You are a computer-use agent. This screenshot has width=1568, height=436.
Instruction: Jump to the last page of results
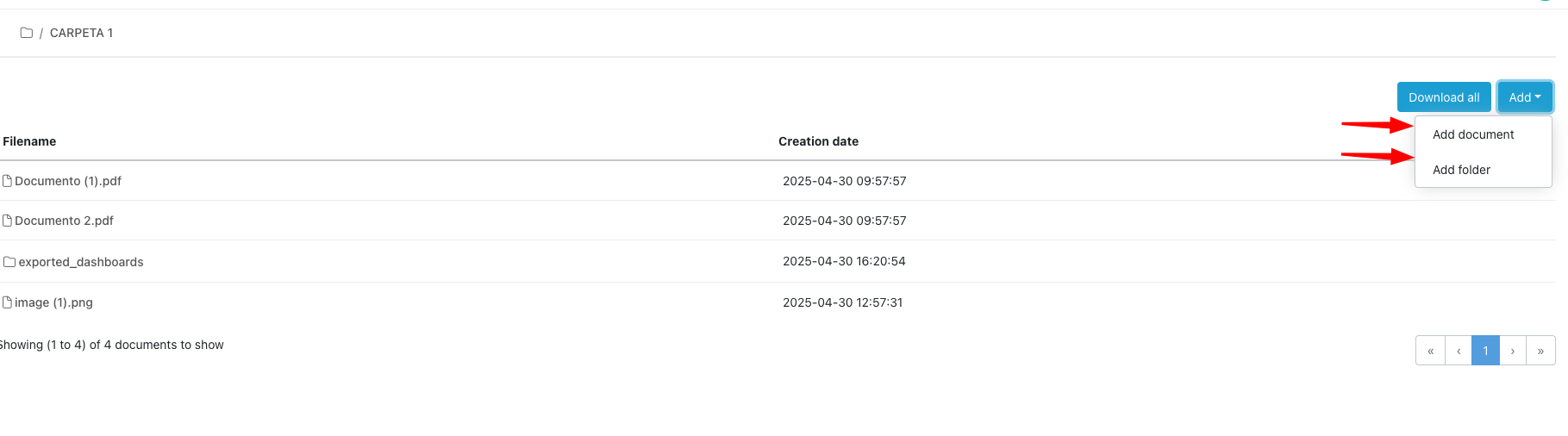click(1540, 351)
